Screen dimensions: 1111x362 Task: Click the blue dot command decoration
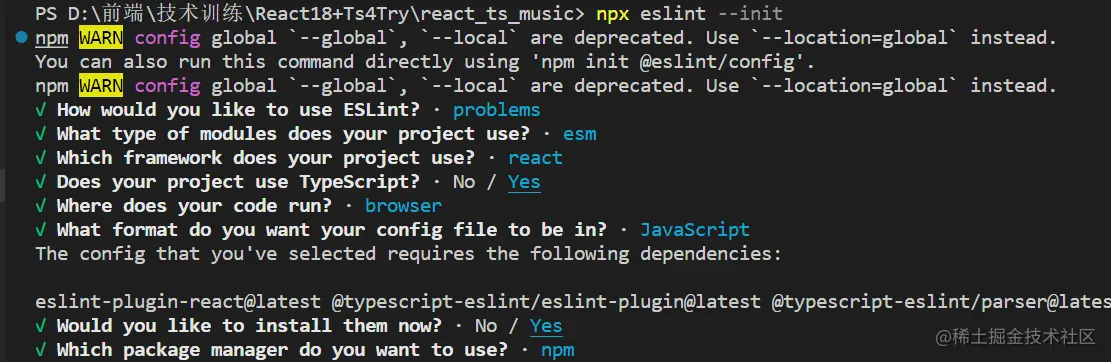(x=21, y=38)
